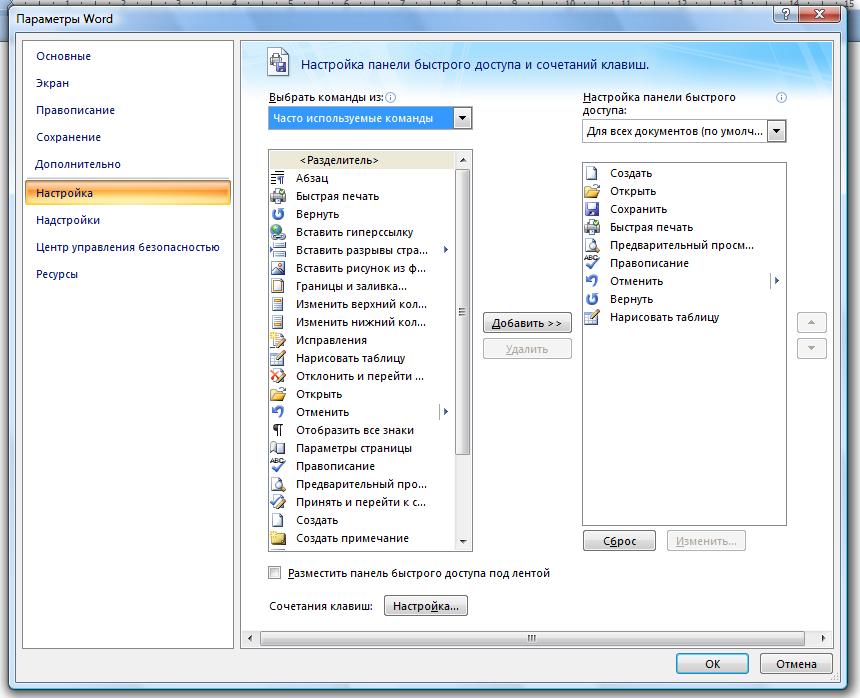The image size is (860, 698).
Task: Switch to the Экран category
Action: 53,83
